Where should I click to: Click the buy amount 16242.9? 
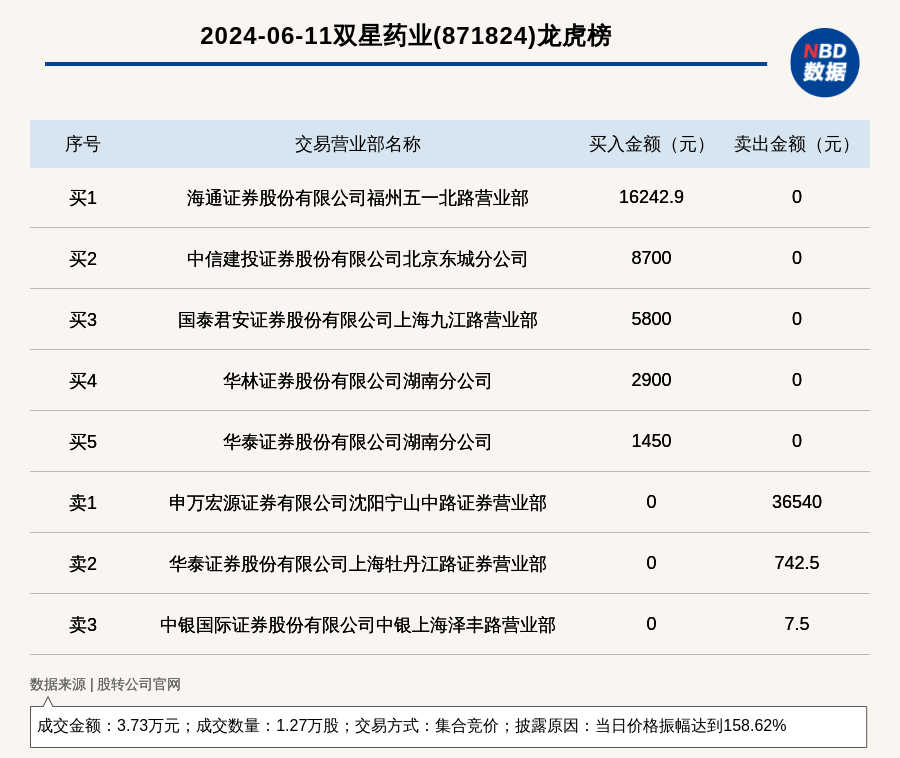[x=651, y=197]
